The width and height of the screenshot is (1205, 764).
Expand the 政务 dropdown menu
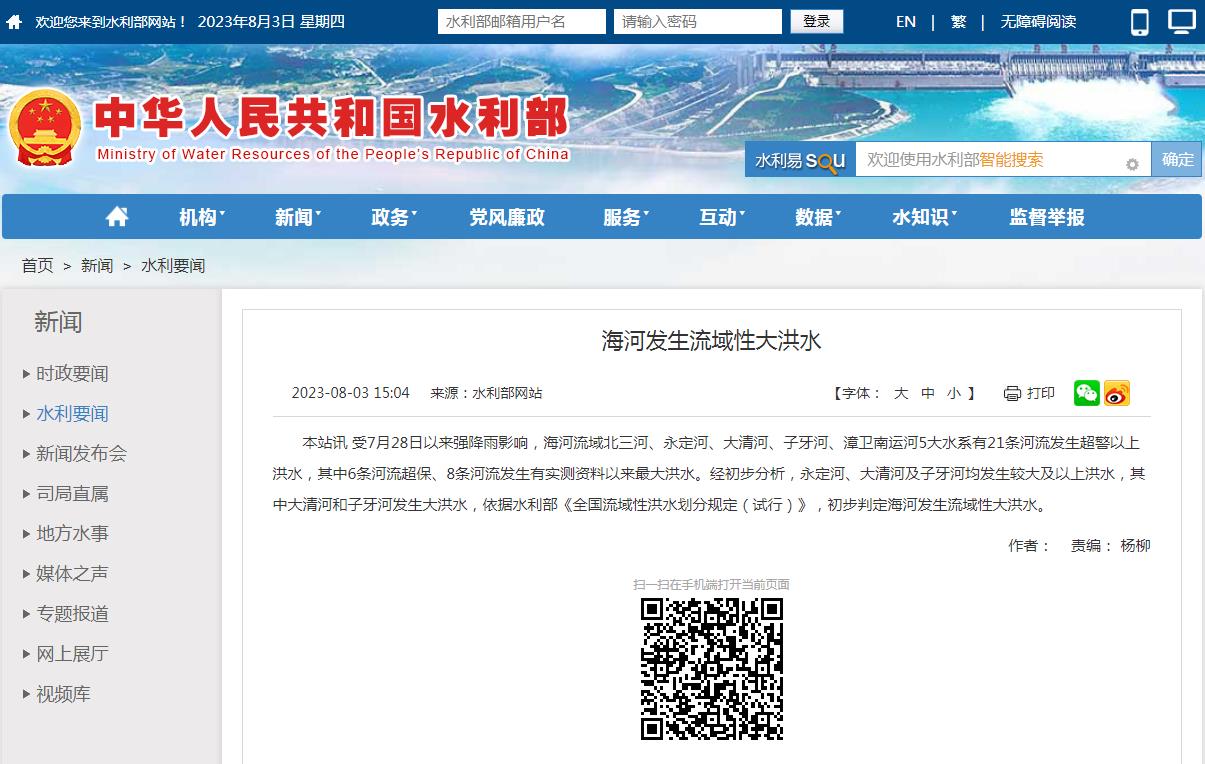point(393,217)
